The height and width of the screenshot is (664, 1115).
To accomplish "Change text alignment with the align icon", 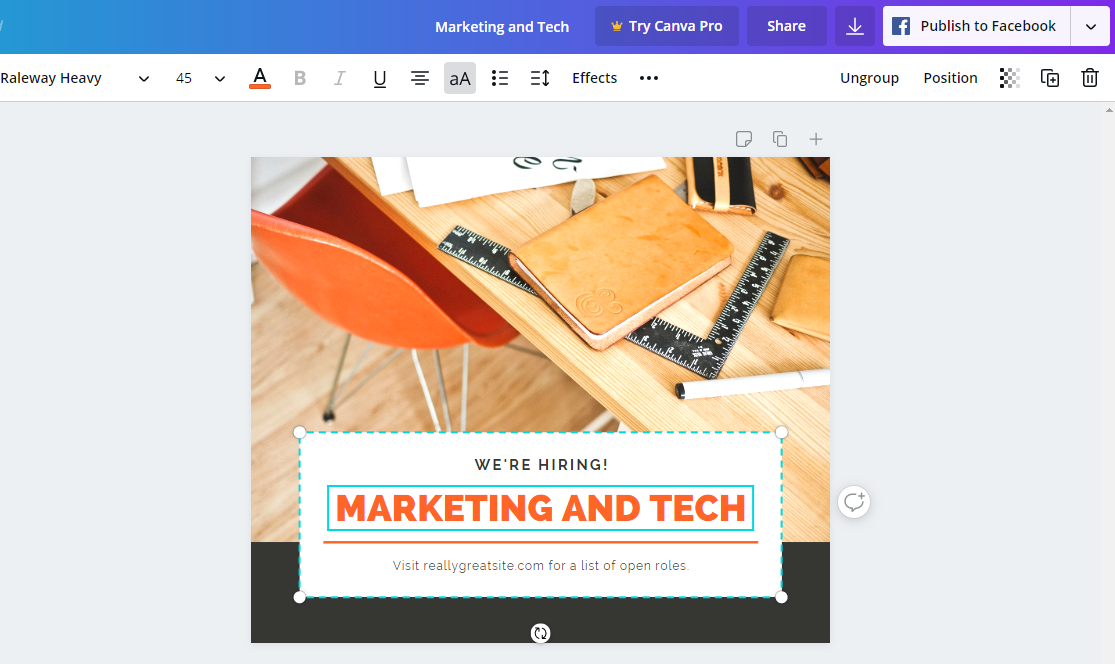I will (x=420, y=78).
